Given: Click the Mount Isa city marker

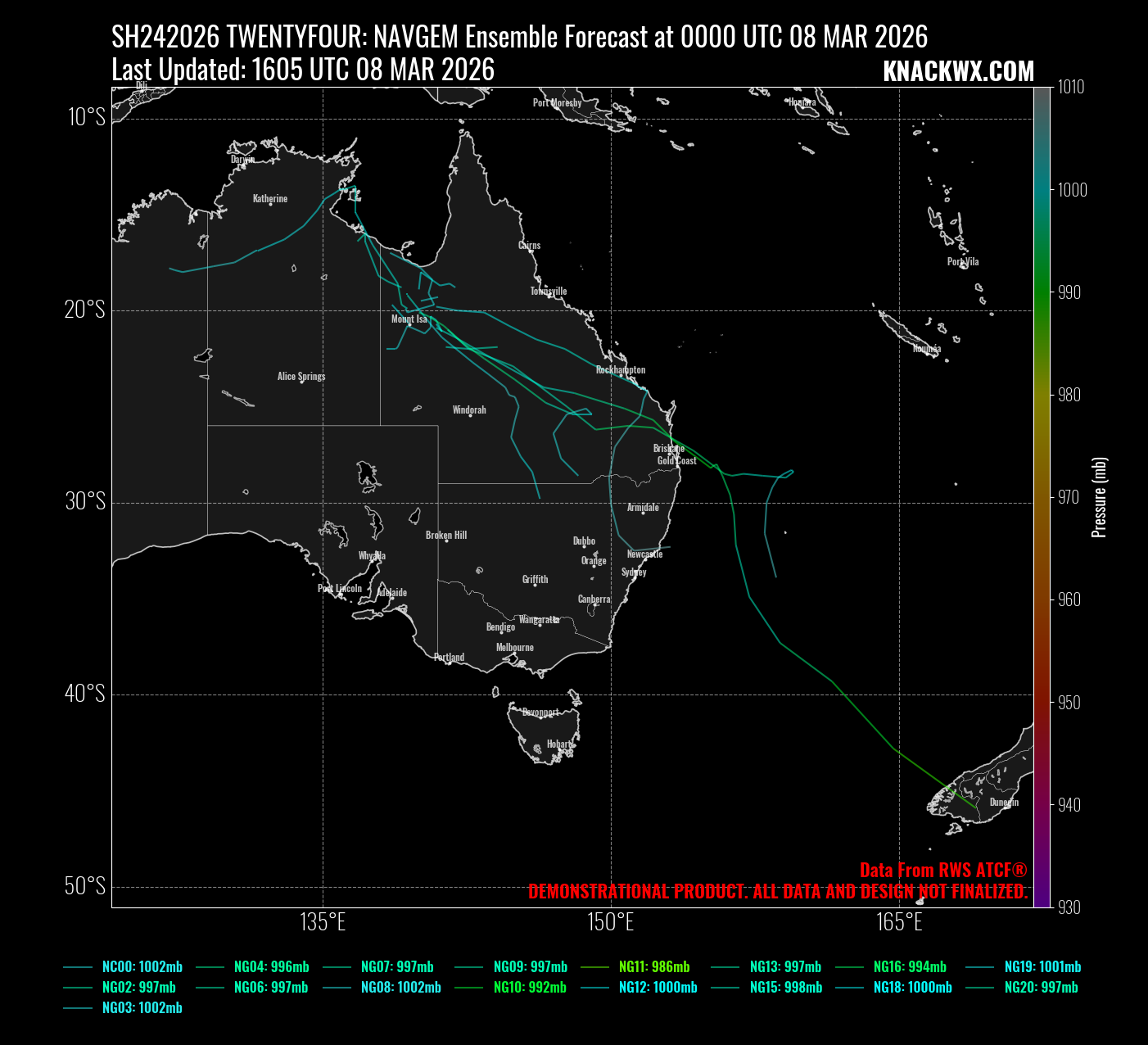Looking at the screenshot, I should point(410,323).
